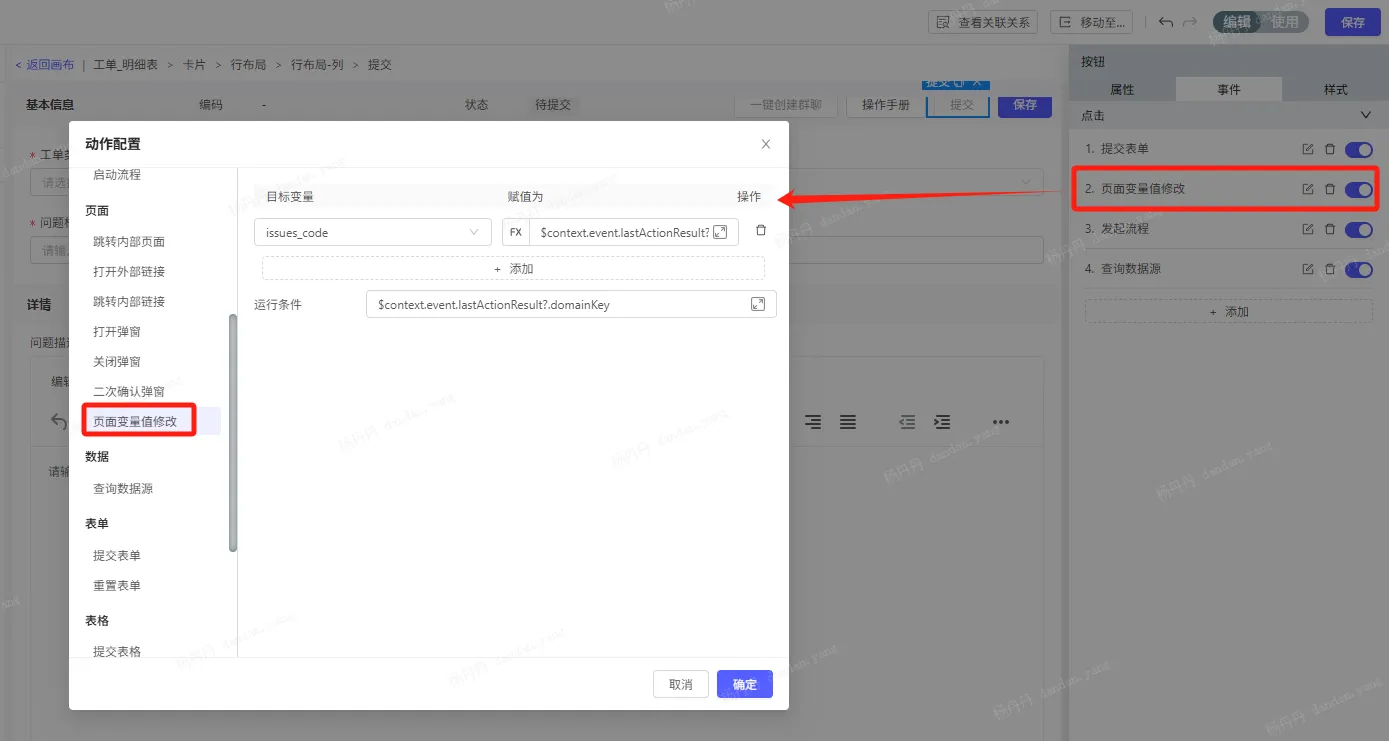
Task: Switch to the 样式 tab
Action: [x=1335, y=89]
